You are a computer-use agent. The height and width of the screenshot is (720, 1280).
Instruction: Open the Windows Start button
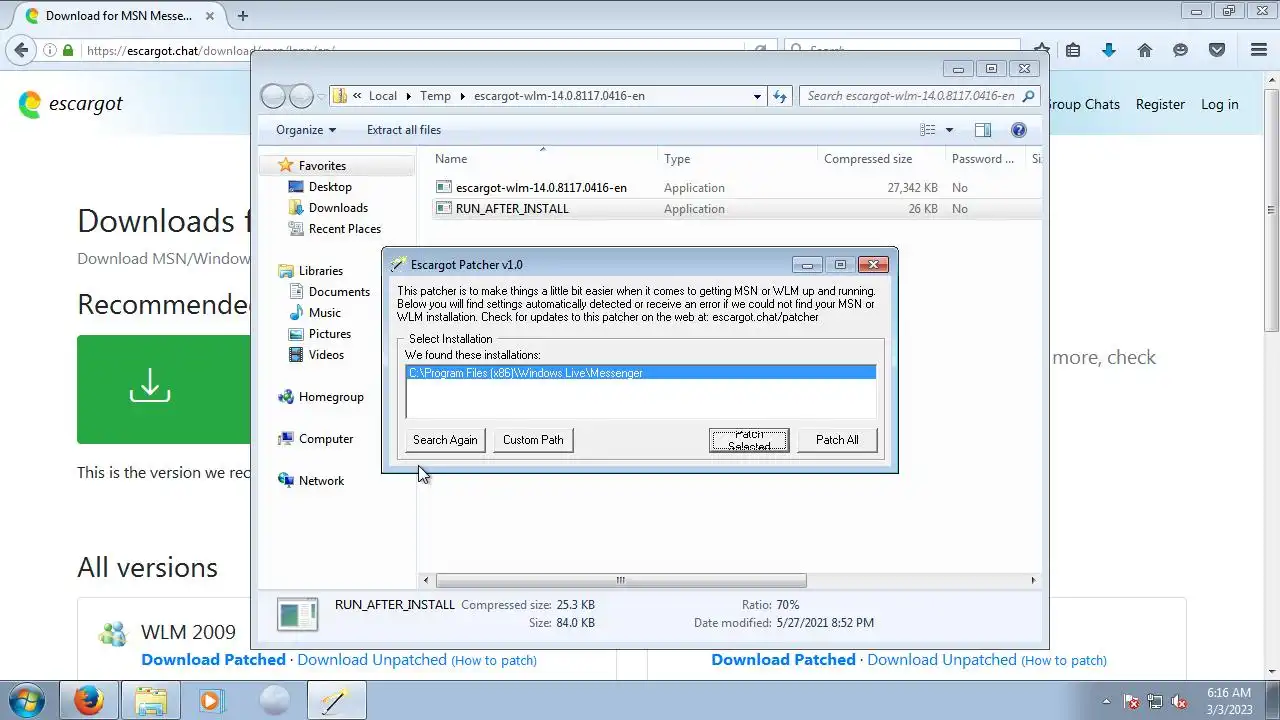coord(27,701)
